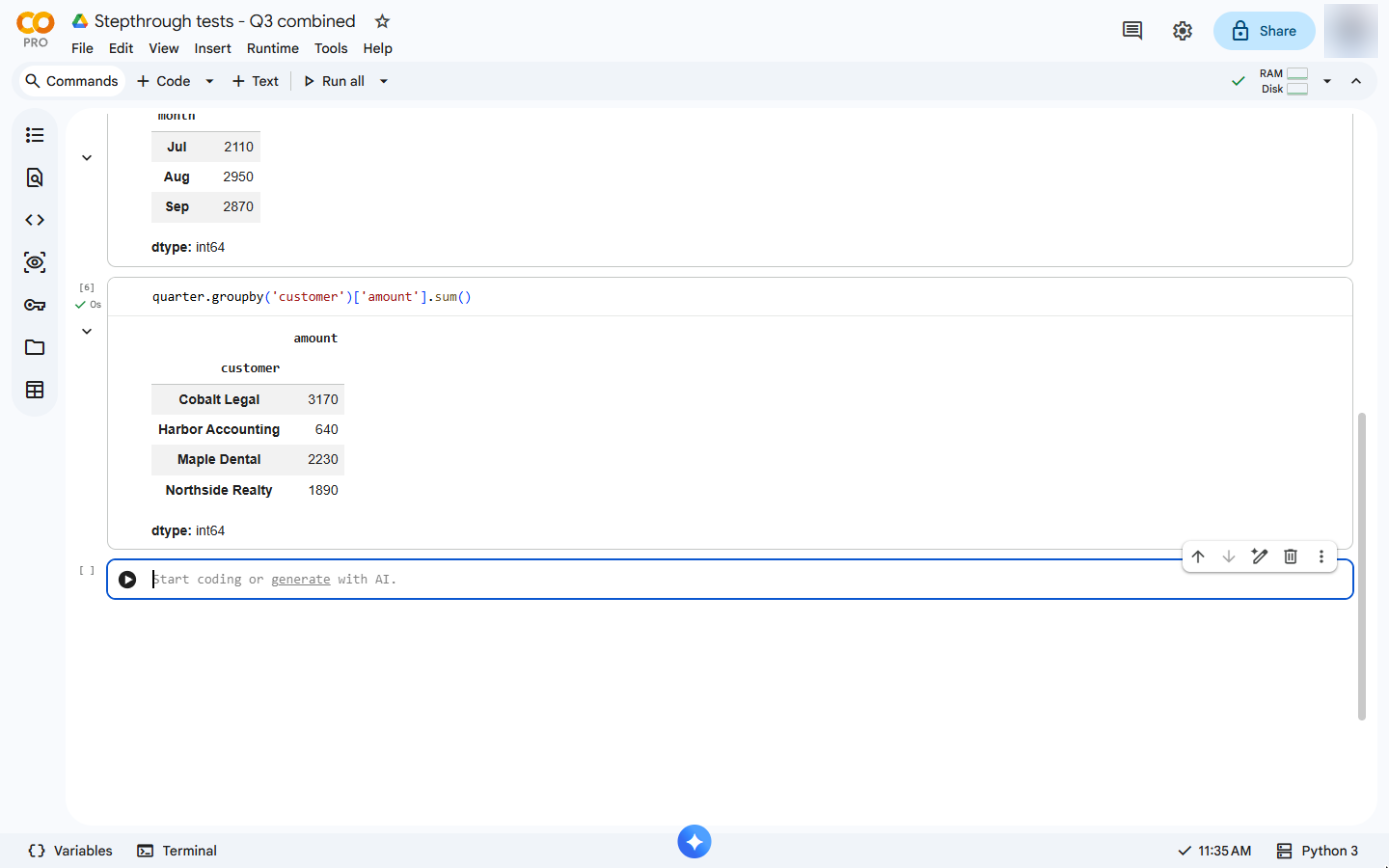Open notebook settings gear

1182,31
